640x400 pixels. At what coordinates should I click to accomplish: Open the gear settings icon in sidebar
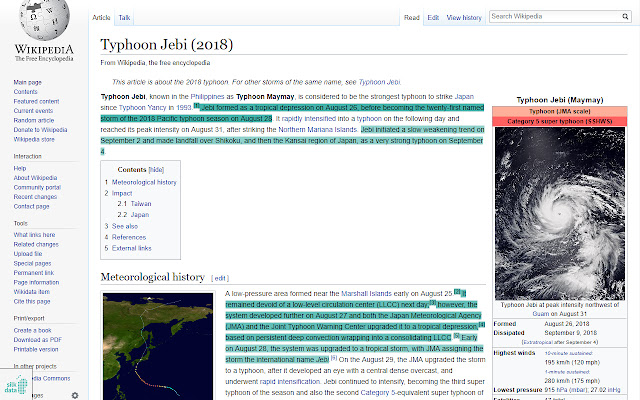75,395
